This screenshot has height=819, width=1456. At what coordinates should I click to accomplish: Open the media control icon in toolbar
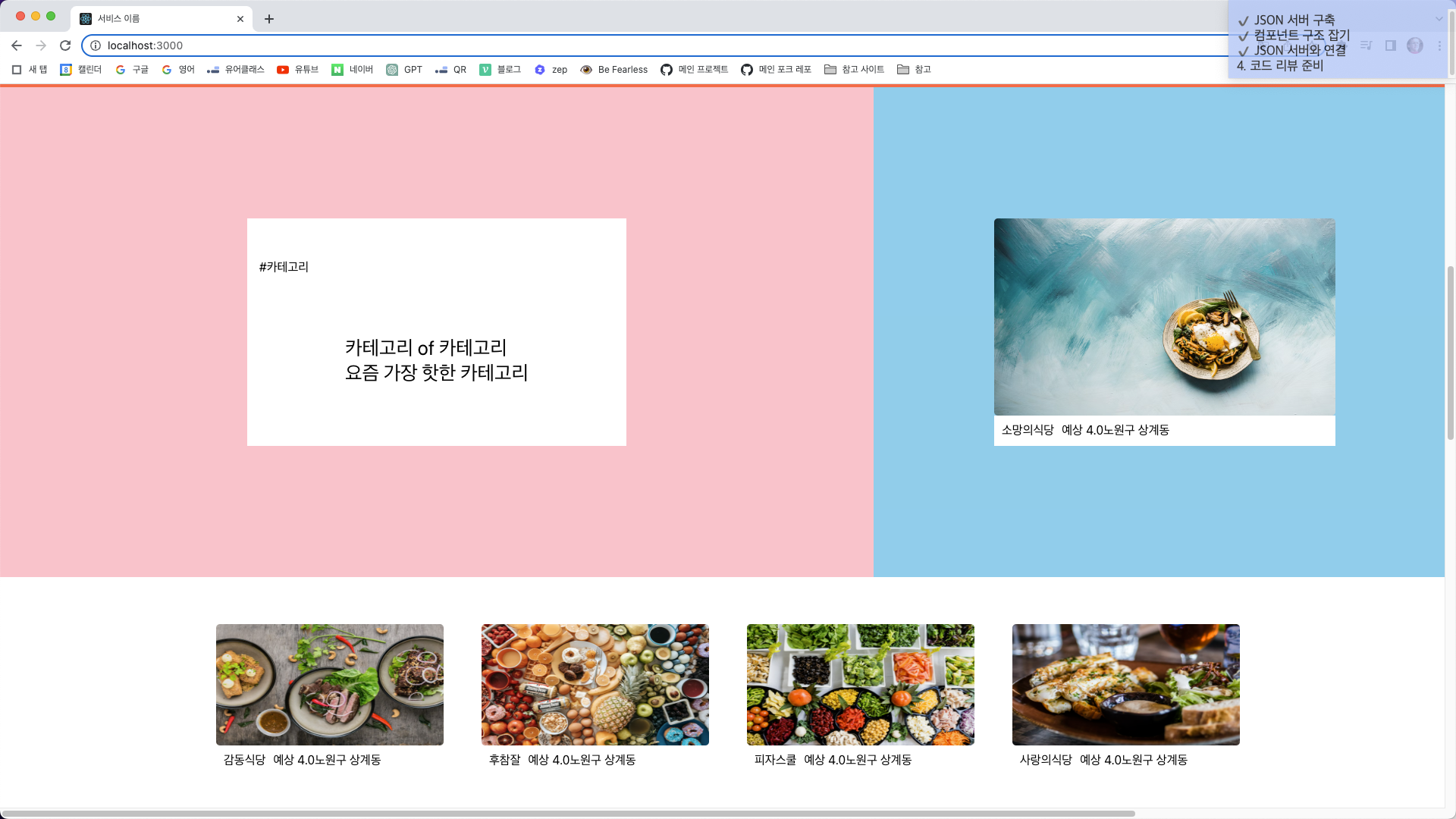[1367, 45]
